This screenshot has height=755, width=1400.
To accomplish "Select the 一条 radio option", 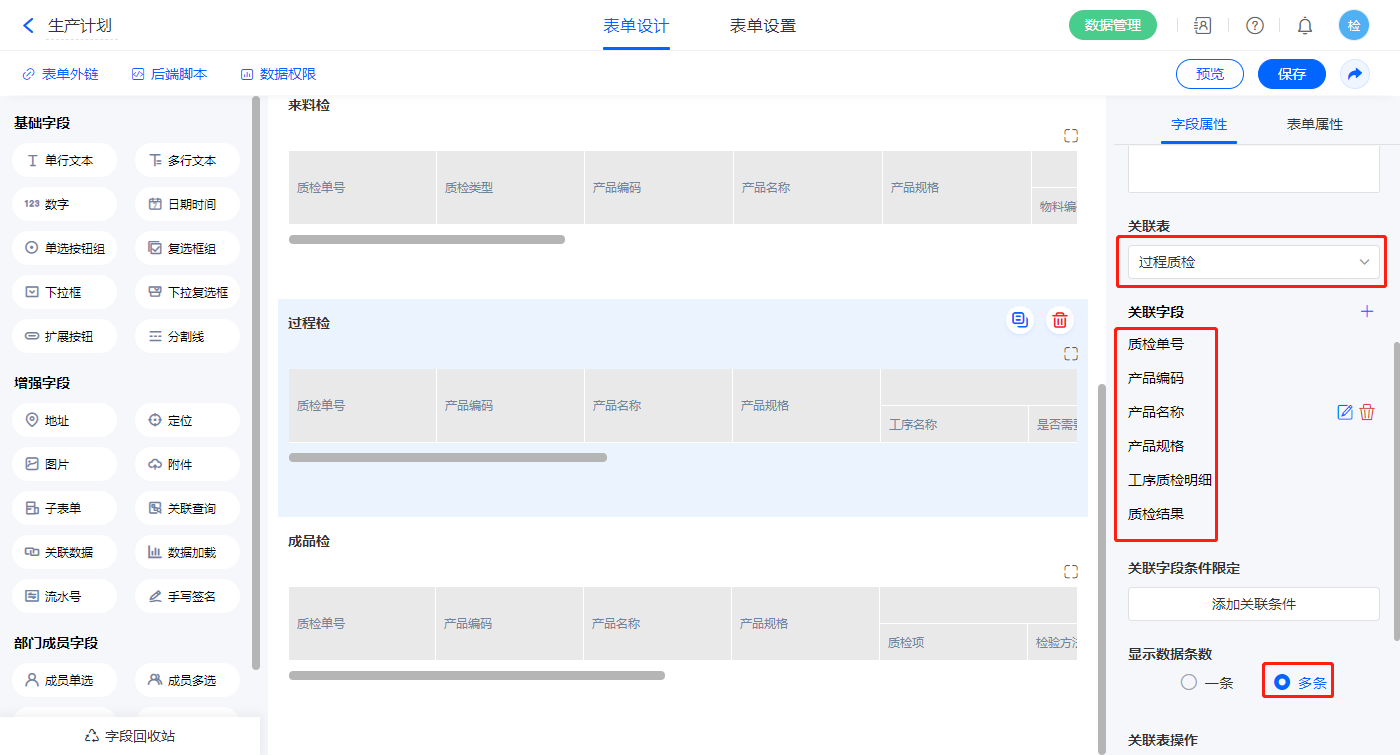I will (x=1189, y=683).
